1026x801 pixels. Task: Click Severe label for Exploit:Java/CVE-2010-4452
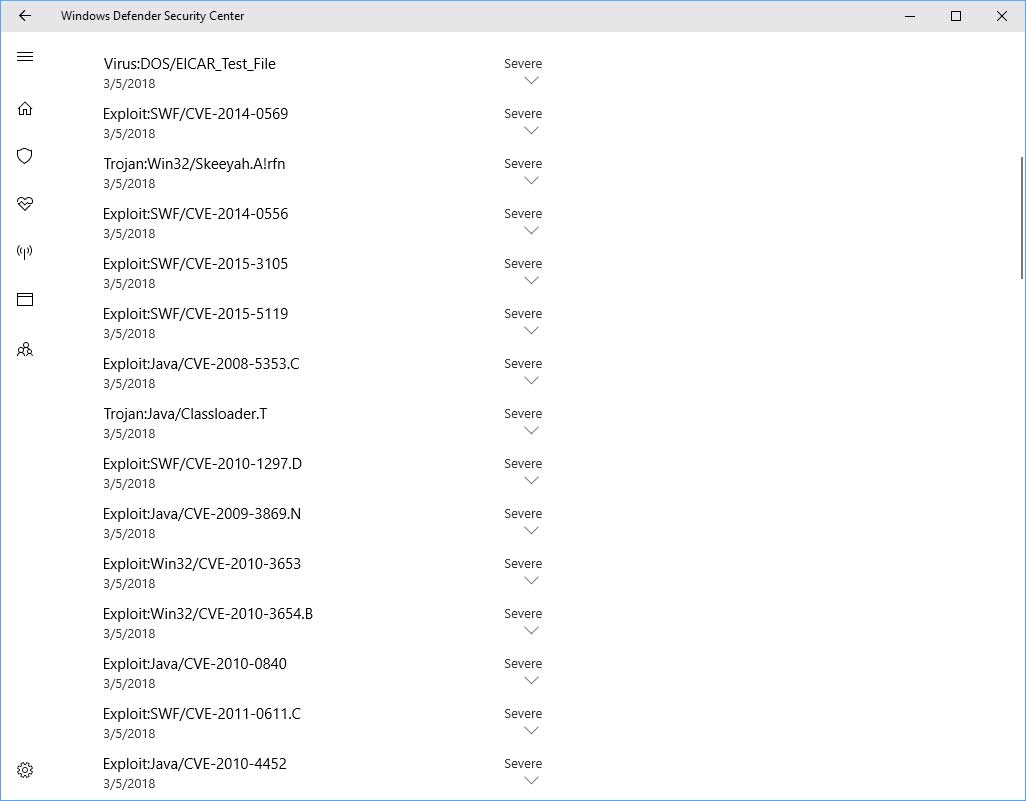523,764
